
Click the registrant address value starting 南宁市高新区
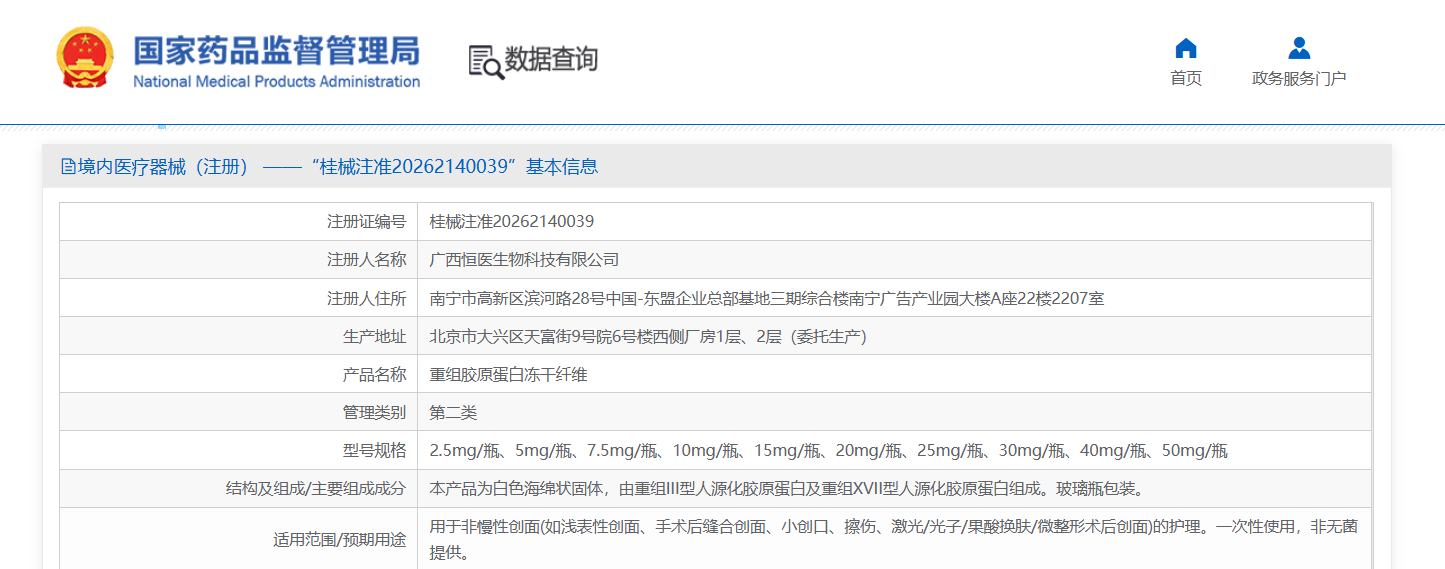tap(766, 298)
